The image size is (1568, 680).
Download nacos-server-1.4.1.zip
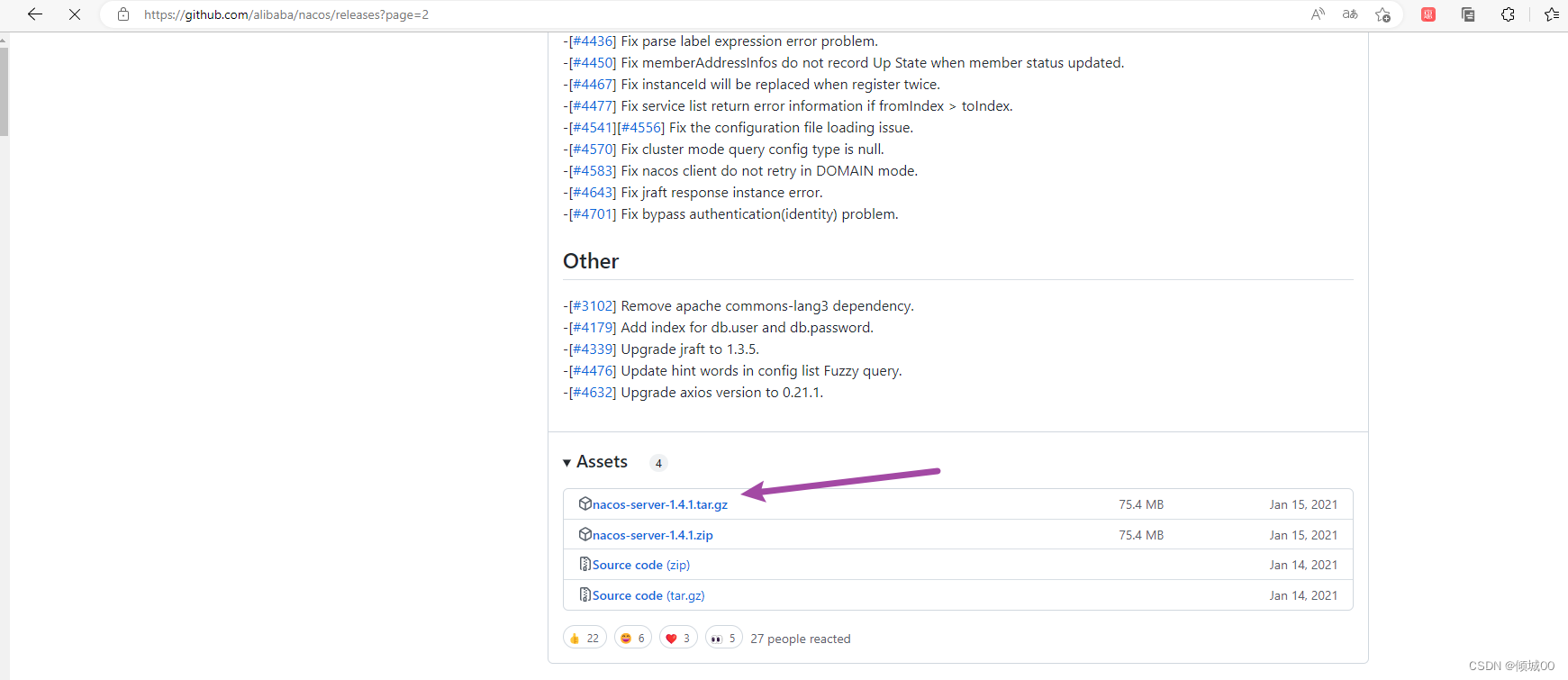coord(653,535)
